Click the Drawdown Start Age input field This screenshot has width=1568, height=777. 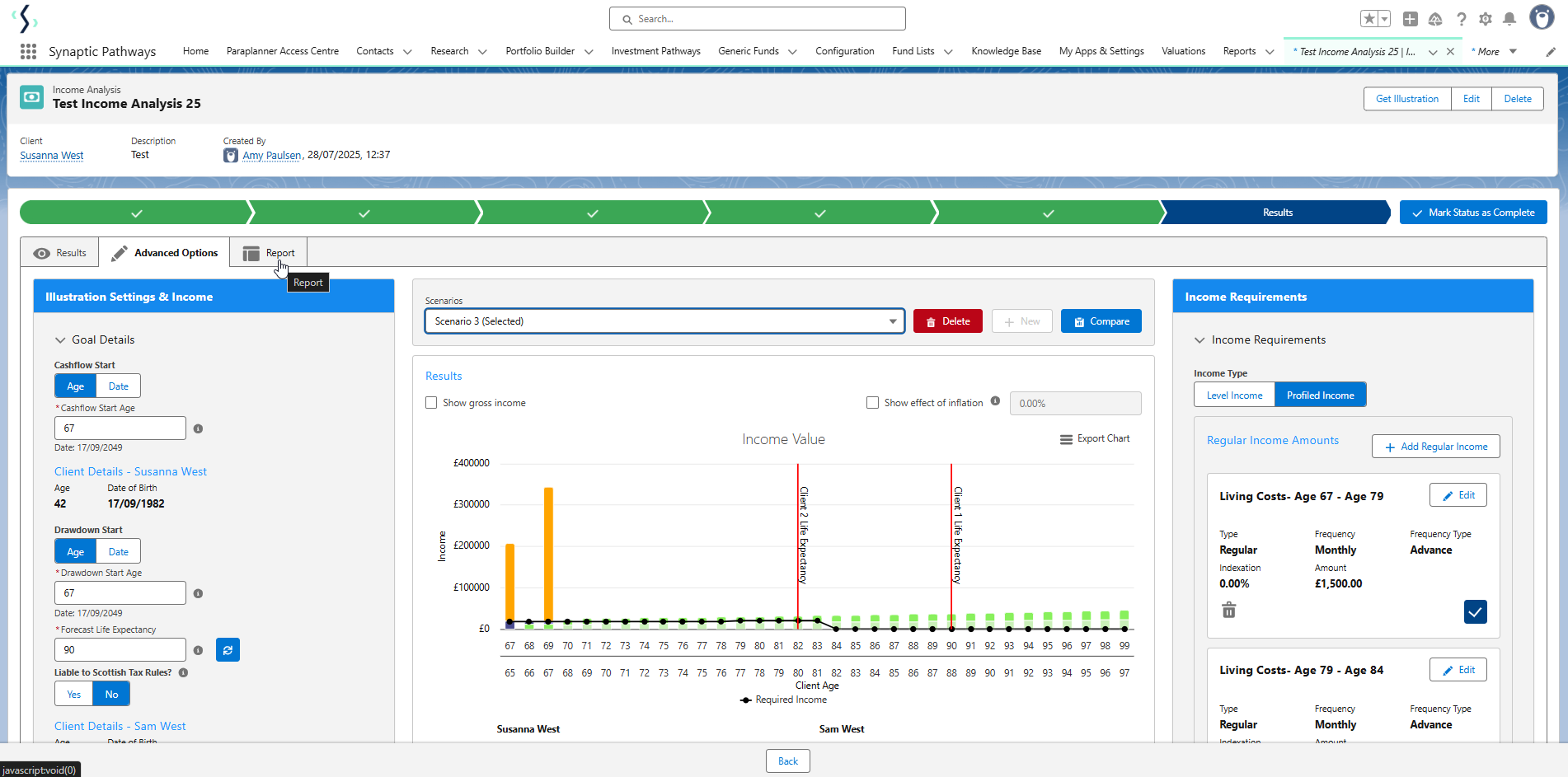(x=120, y=593)
